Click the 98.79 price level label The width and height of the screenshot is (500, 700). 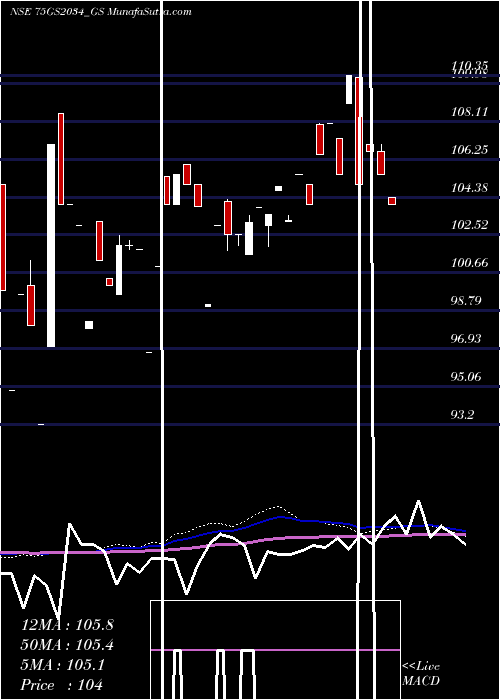click(467, 300)
